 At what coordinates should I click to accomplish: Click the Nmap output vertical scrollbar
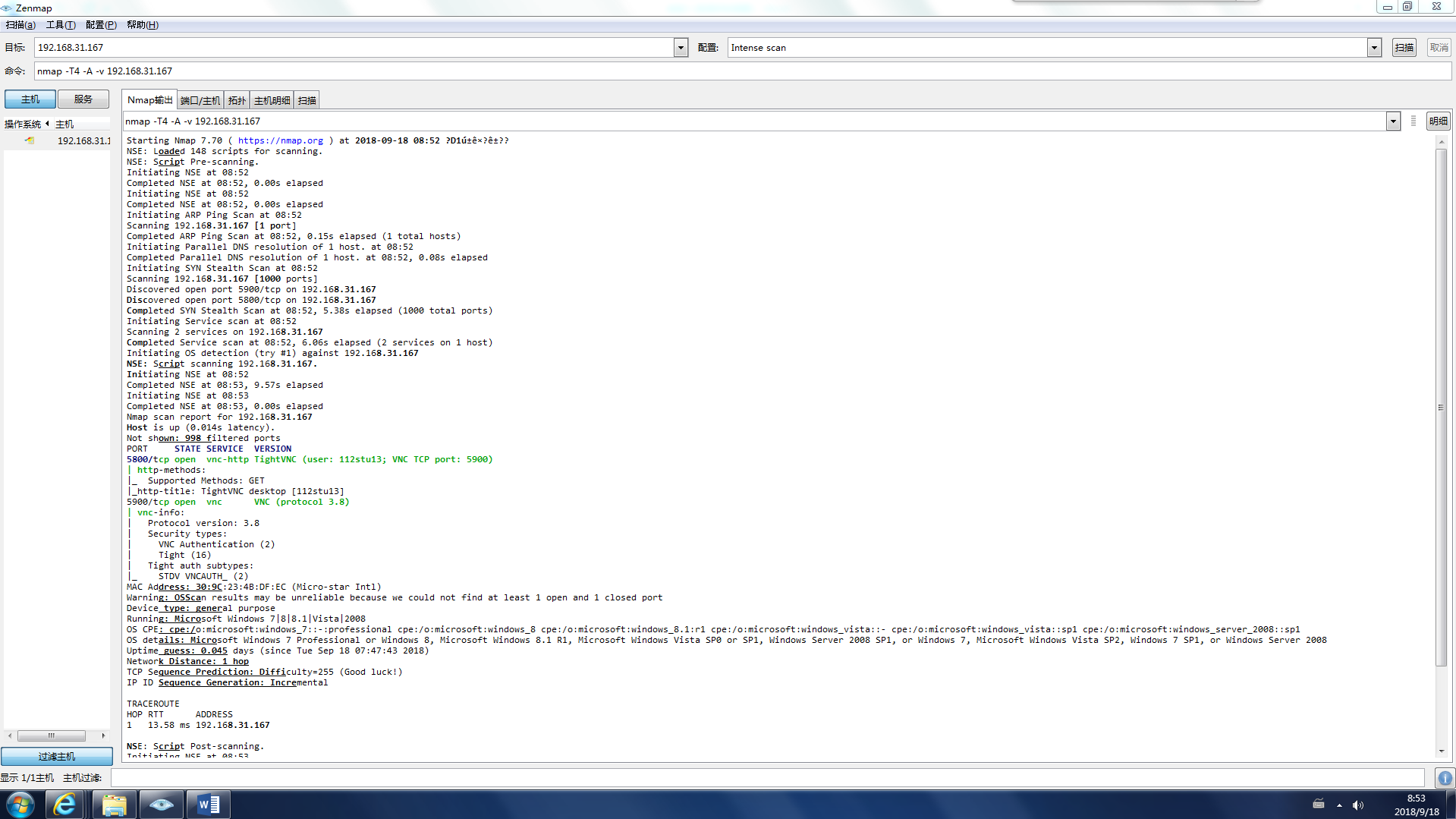coord(1441,408)
